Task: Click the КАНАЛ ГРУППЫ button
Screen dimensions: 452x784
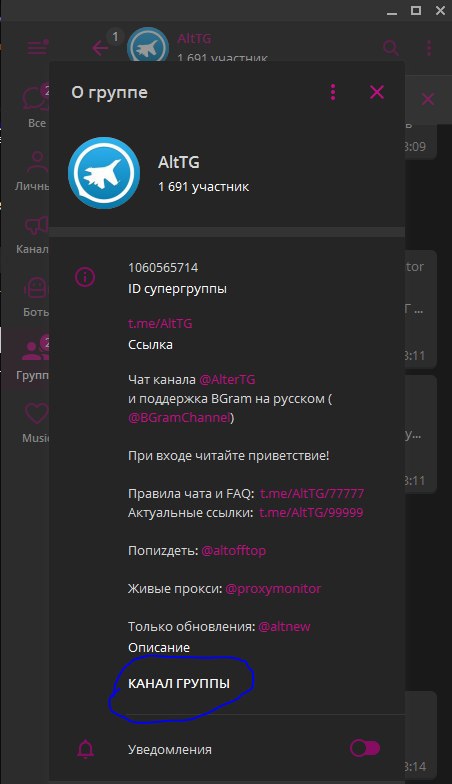Action: 179,684
